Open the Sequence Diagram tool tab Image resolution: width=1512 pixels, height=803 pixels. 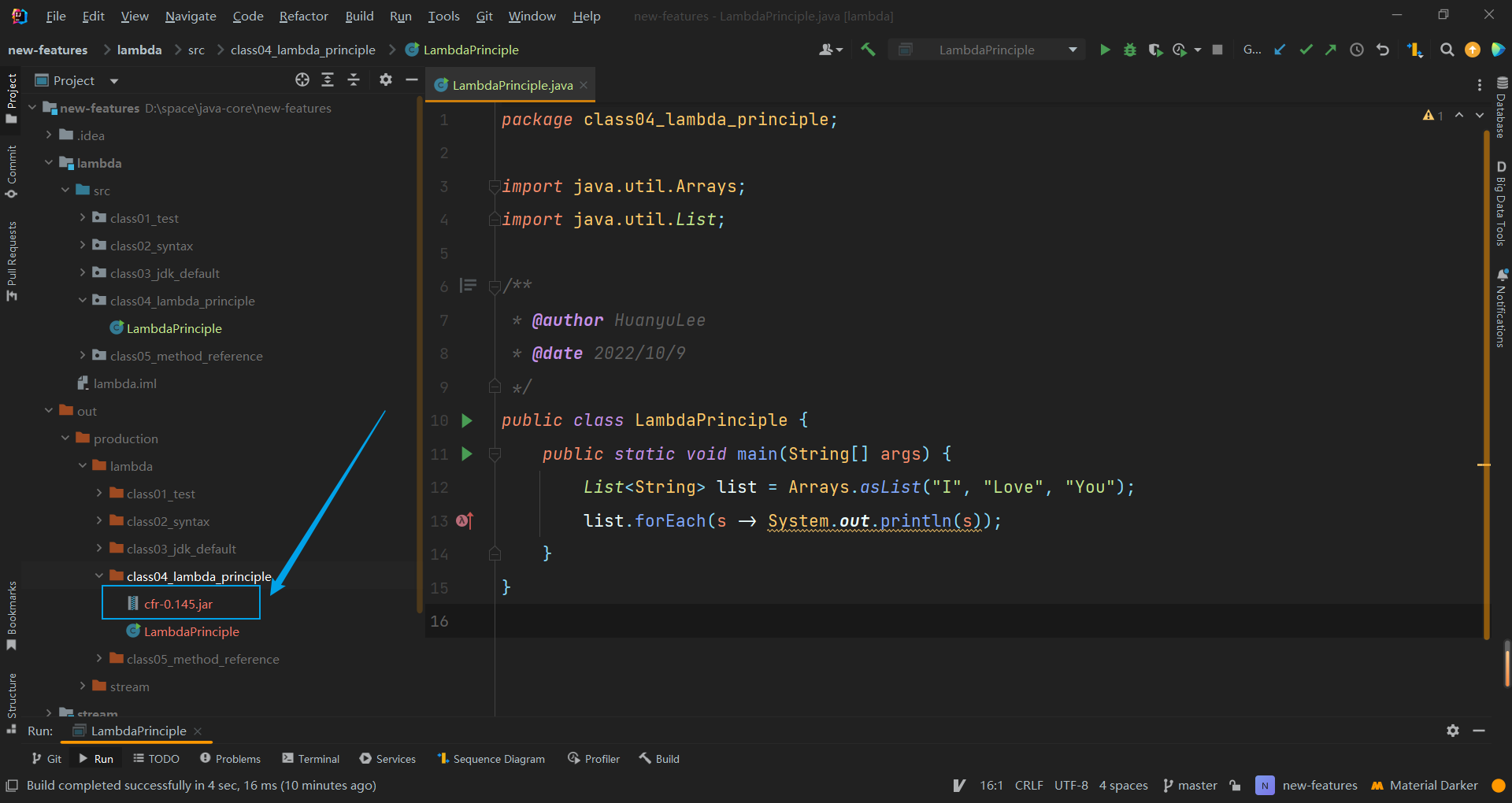491,759
